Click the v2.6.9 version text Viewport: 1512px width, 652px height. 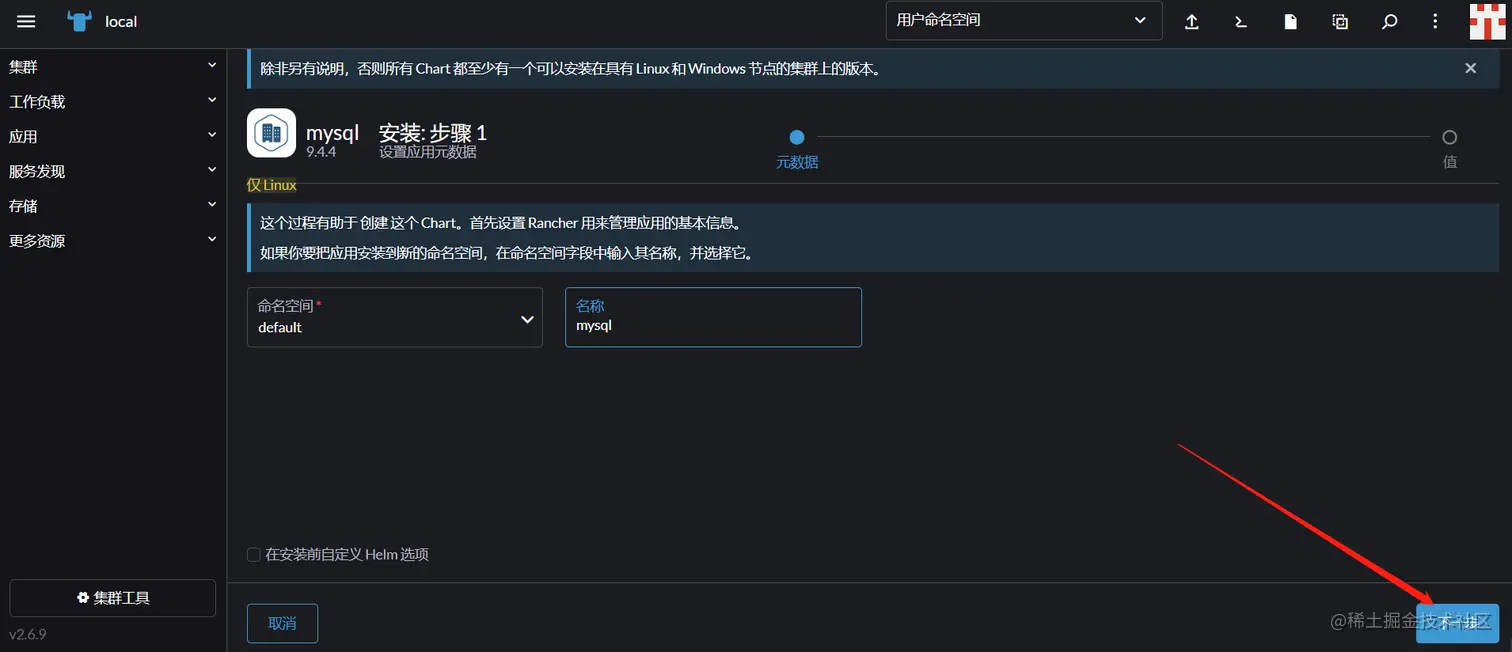(x=28, y=634)
